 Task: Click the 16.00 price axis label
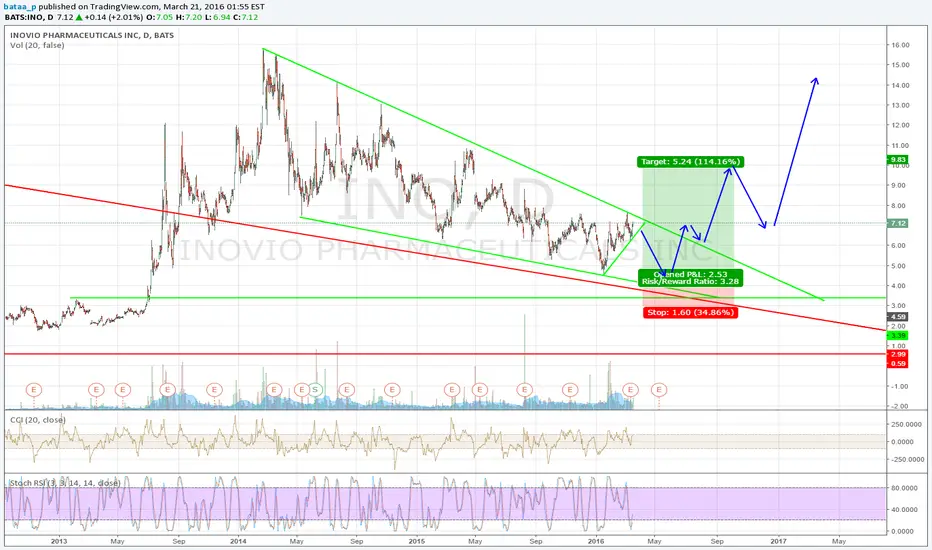(x=900, y=45)
